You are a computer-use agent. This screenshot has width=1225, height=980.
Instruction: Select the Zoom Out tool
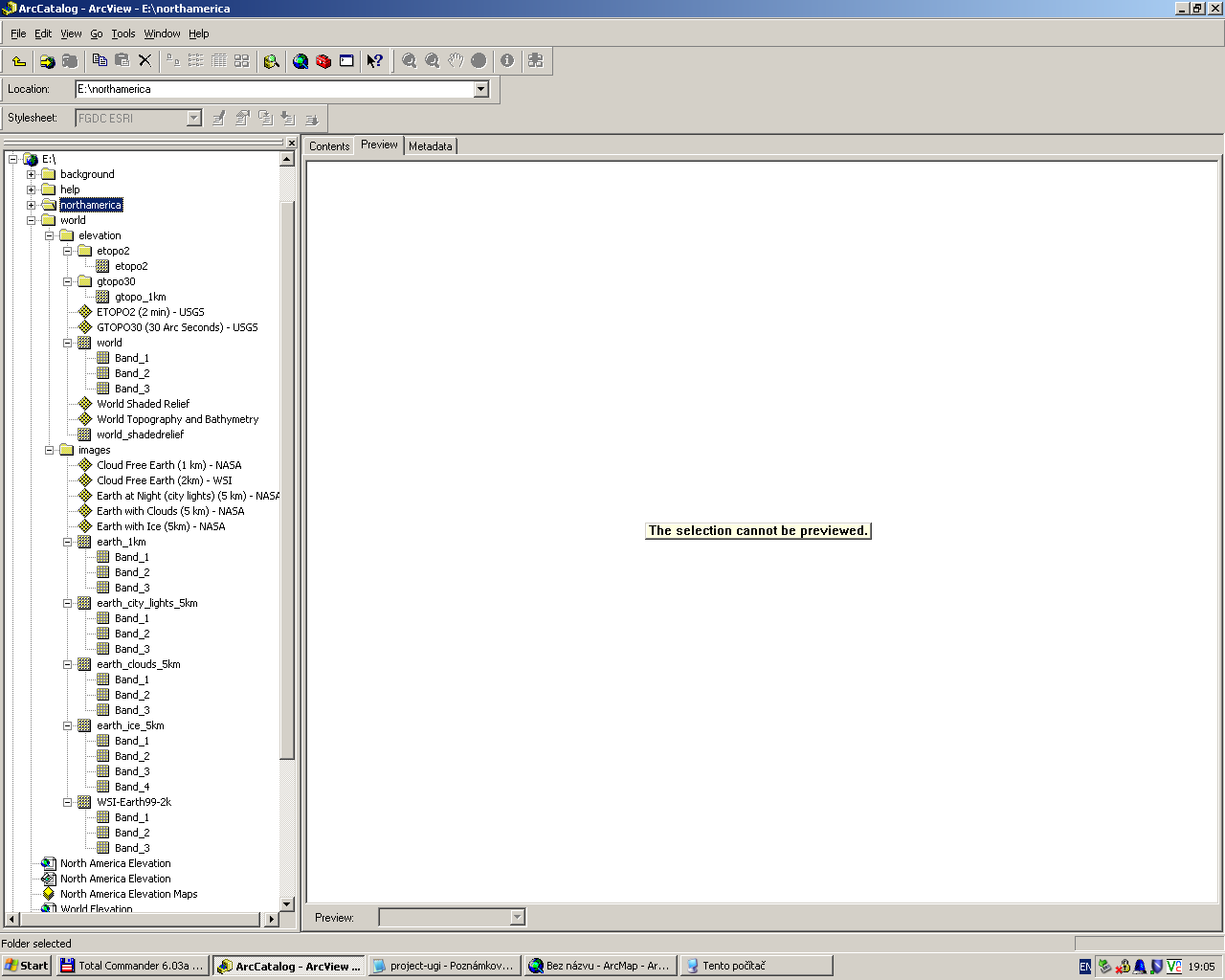tap(433, 61)
